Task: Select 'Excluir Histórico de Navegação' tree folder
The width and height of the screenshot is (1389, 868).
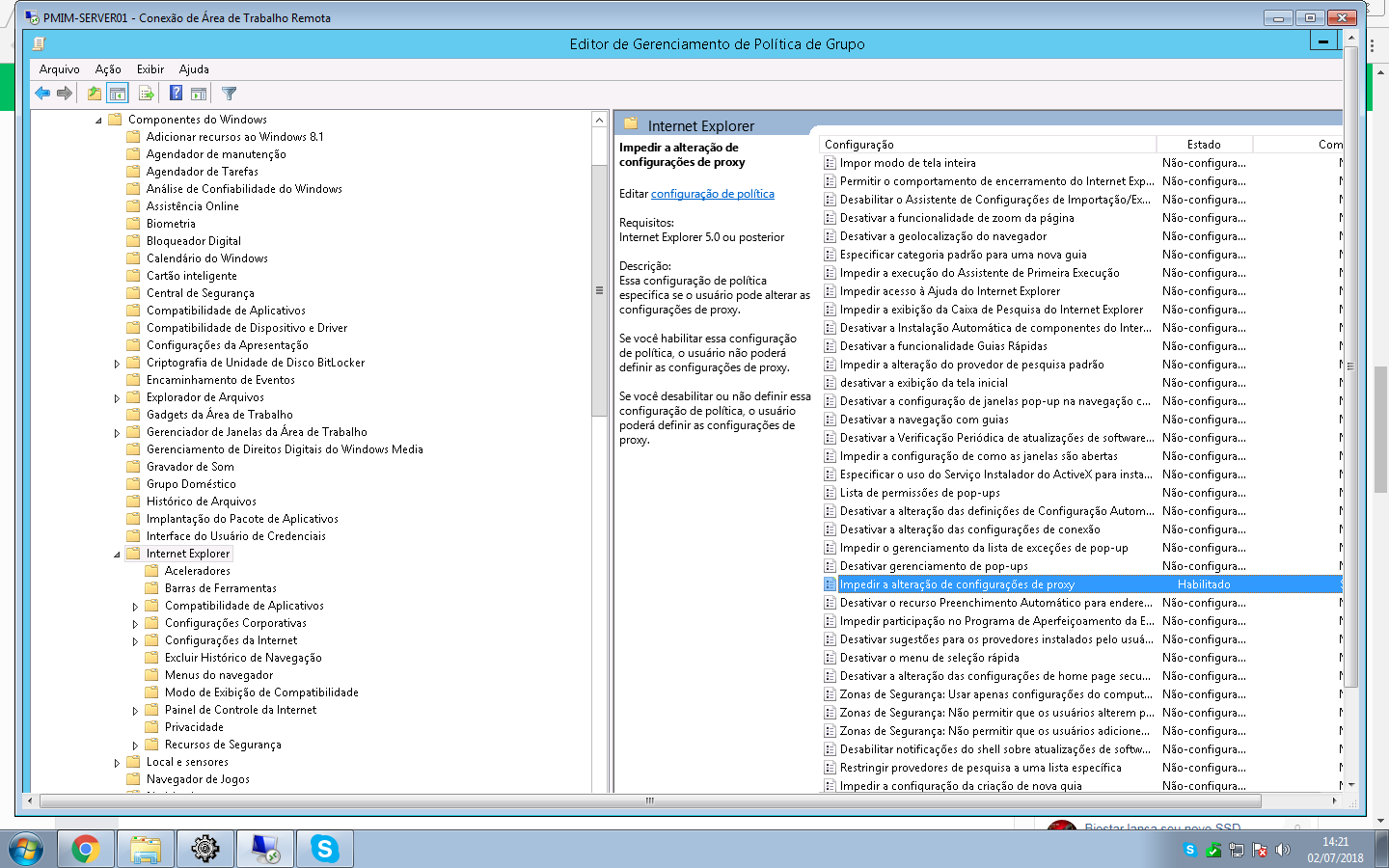Action: click(x=243, y=658)
